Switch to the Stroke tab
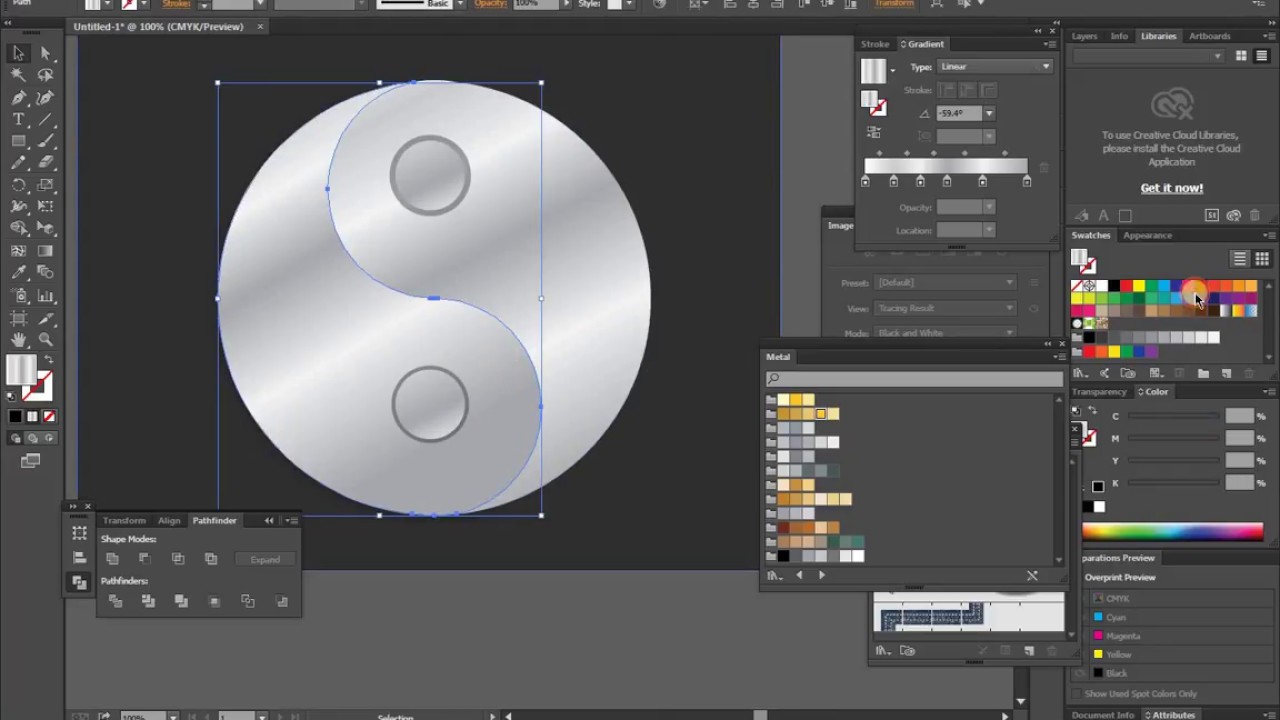Screen dimensions: 1280x720 pos(875,44)
